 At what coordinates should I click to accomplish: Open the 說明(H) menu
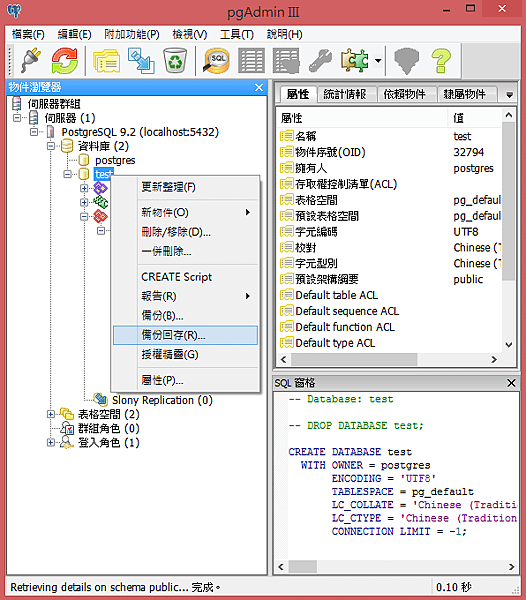[x=284, y=34]
